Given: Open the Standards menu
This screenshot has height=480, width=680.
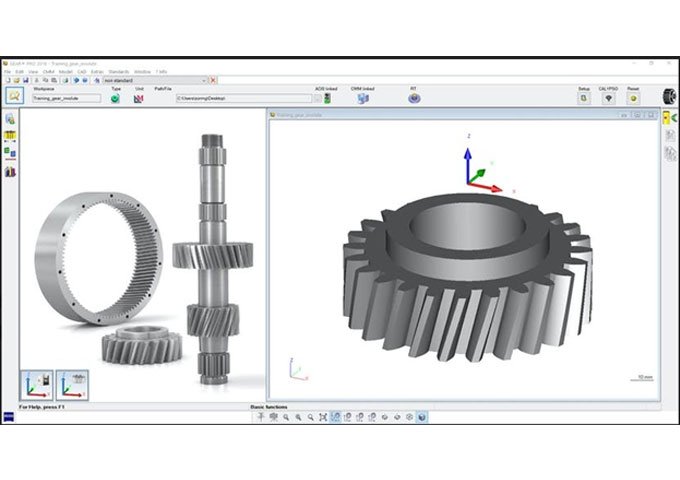Looking at the screenshot, I should click(119, 72).
